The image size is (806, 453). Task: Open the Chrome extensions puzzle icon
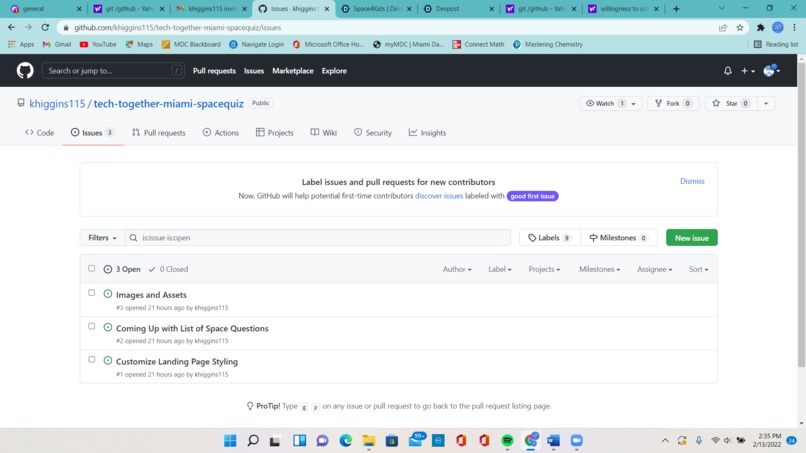760,28
